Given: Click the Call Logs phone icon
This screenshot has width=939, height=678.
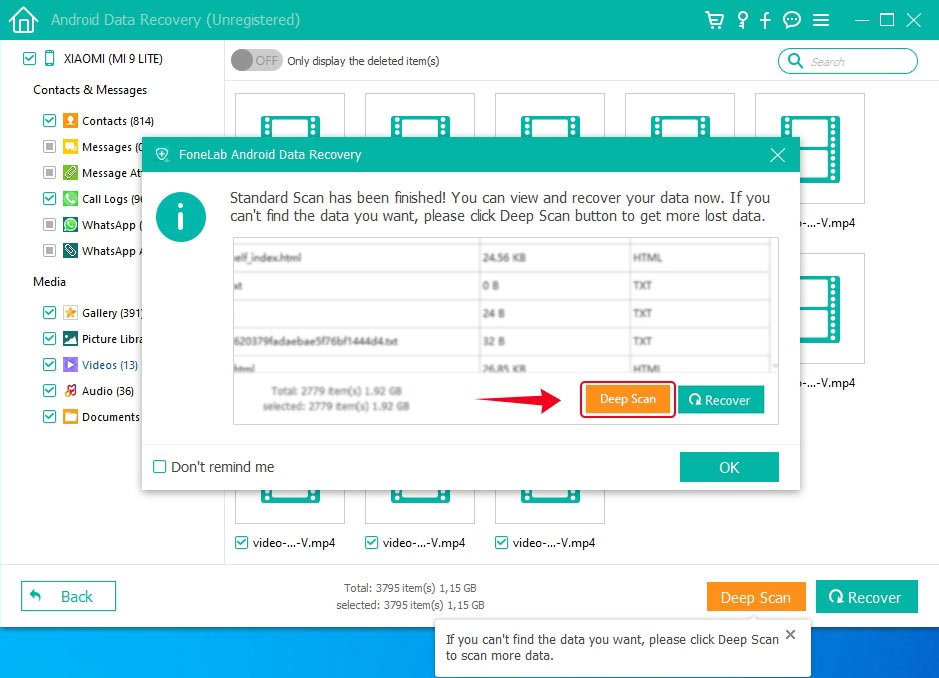Looking at the screenshot, I should coord(71,198).
